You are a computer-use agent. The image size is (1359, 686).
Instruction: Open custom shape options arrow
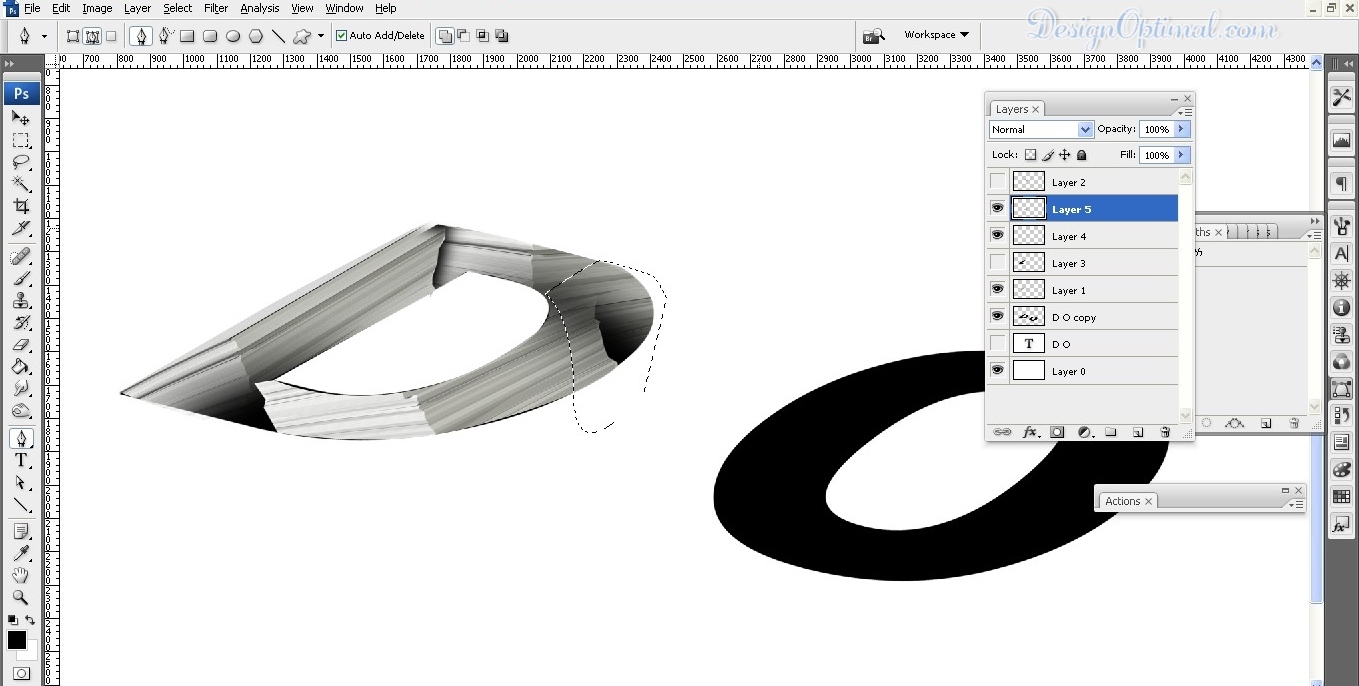coord(321,36)
